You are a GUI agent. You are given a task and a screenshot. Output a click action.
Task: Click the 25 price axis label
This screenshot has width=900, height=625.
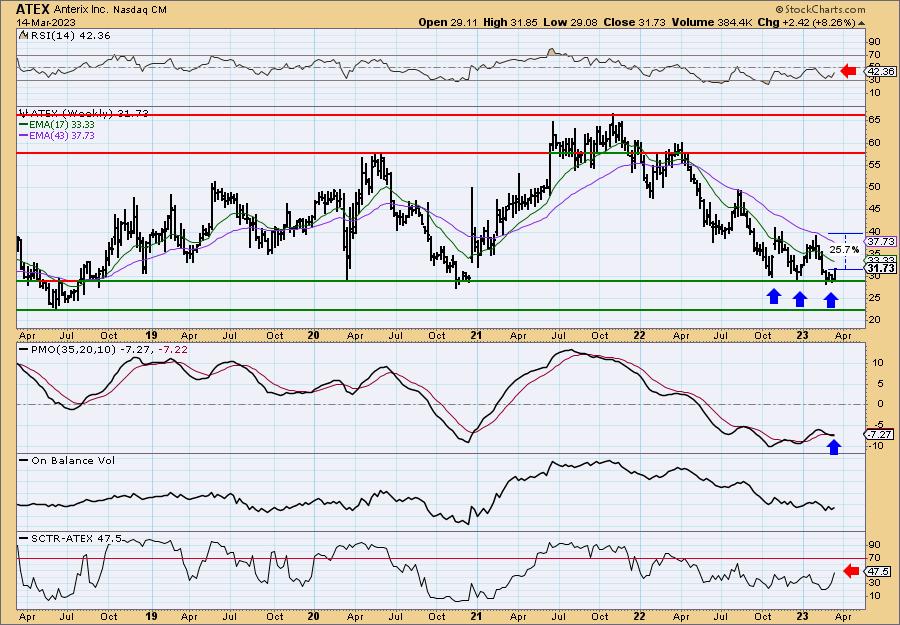coord(874,297)
